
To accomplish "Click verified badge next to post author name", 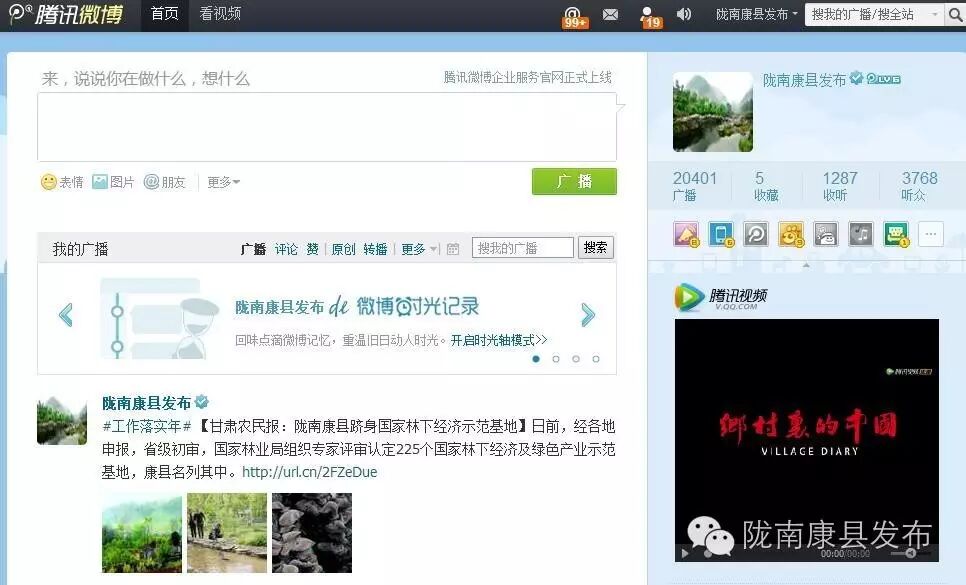I will (x=201, y=403).
